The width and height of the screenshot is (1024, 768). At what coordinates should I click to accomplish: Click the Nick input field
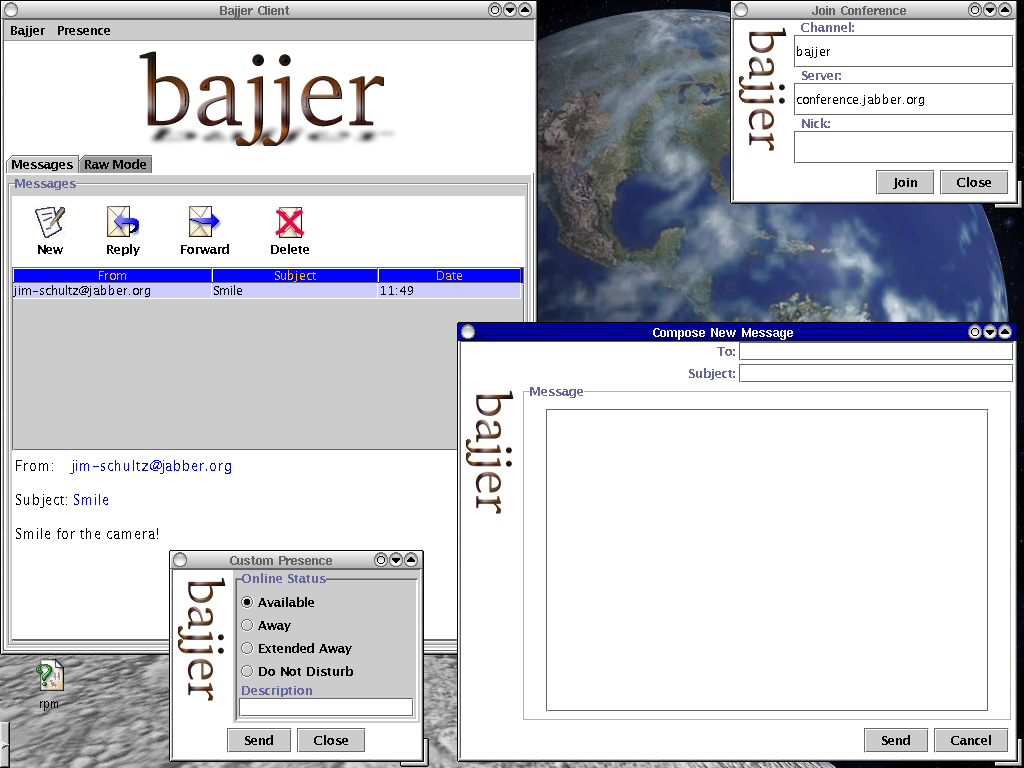coord(903,147)
